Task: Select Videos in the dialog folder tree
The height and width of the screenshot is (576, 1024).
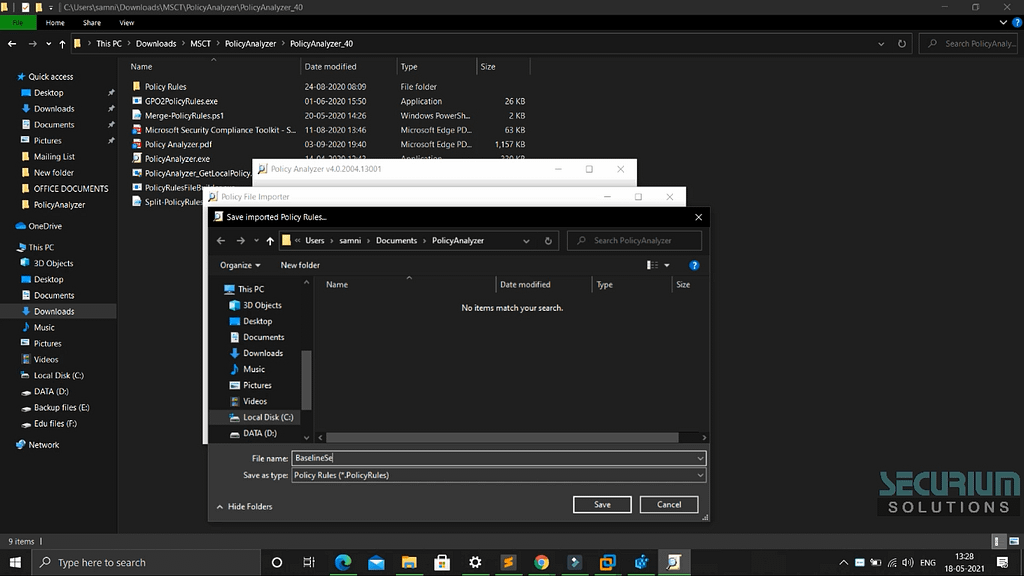Action: coord(248,401)
